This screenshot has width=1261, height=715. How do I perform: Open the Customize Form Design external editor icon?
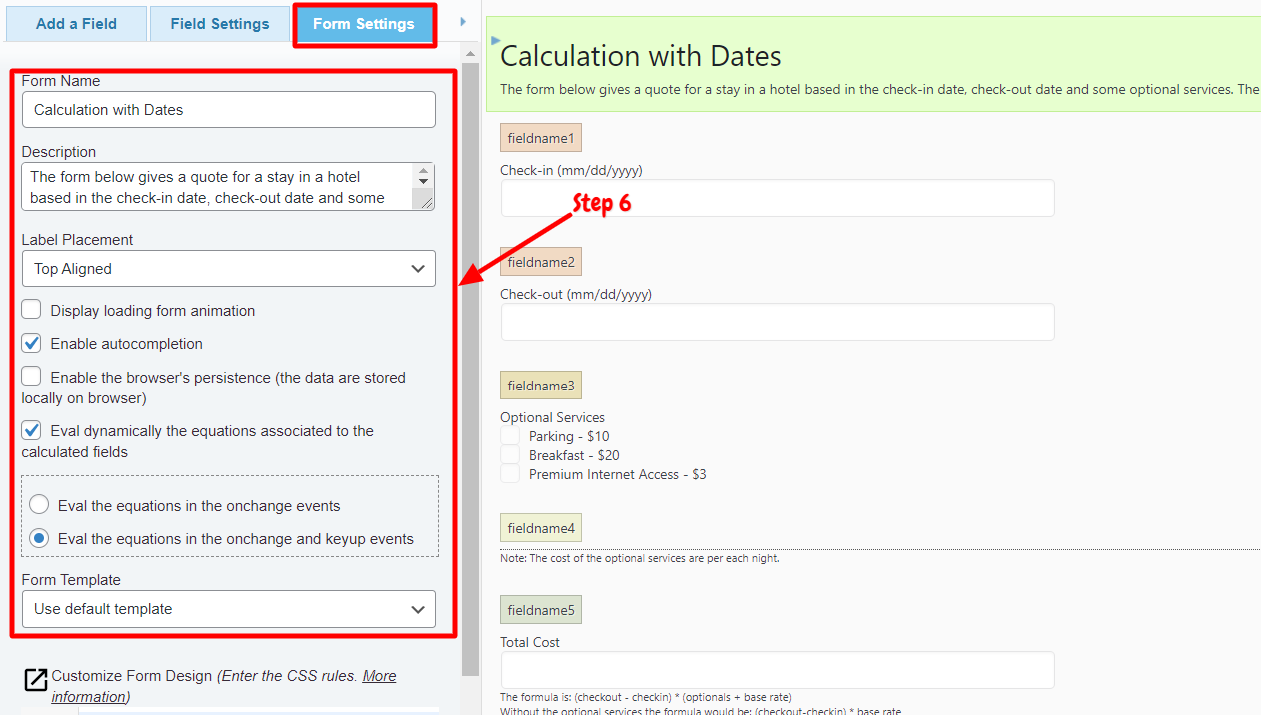coord(35,680)
